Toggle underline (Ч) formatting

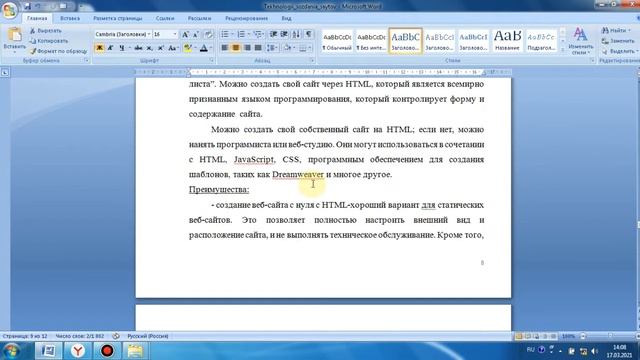coord(122,48)
